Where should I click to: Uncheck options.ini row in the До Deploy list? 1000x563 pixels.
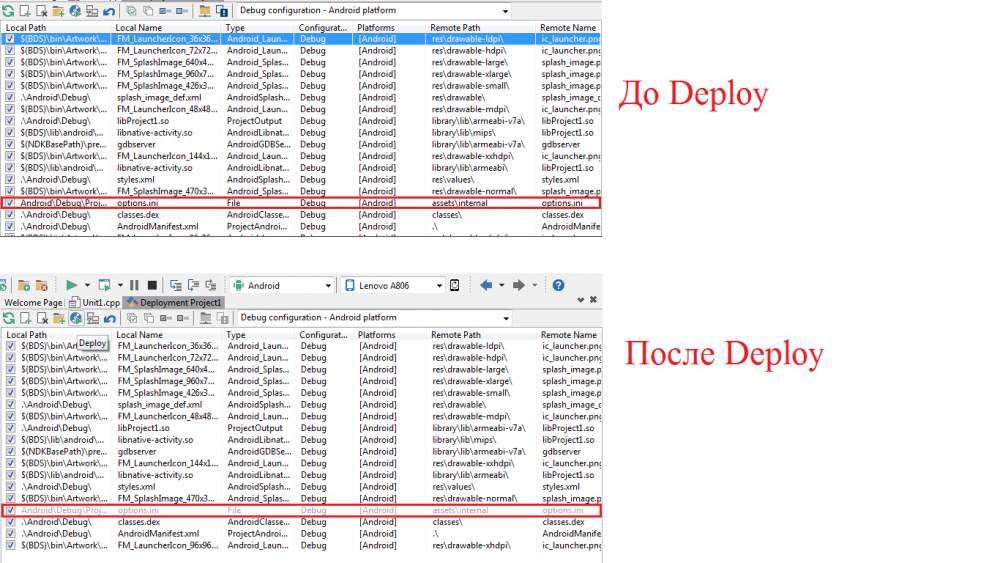(x=10, y=203)
